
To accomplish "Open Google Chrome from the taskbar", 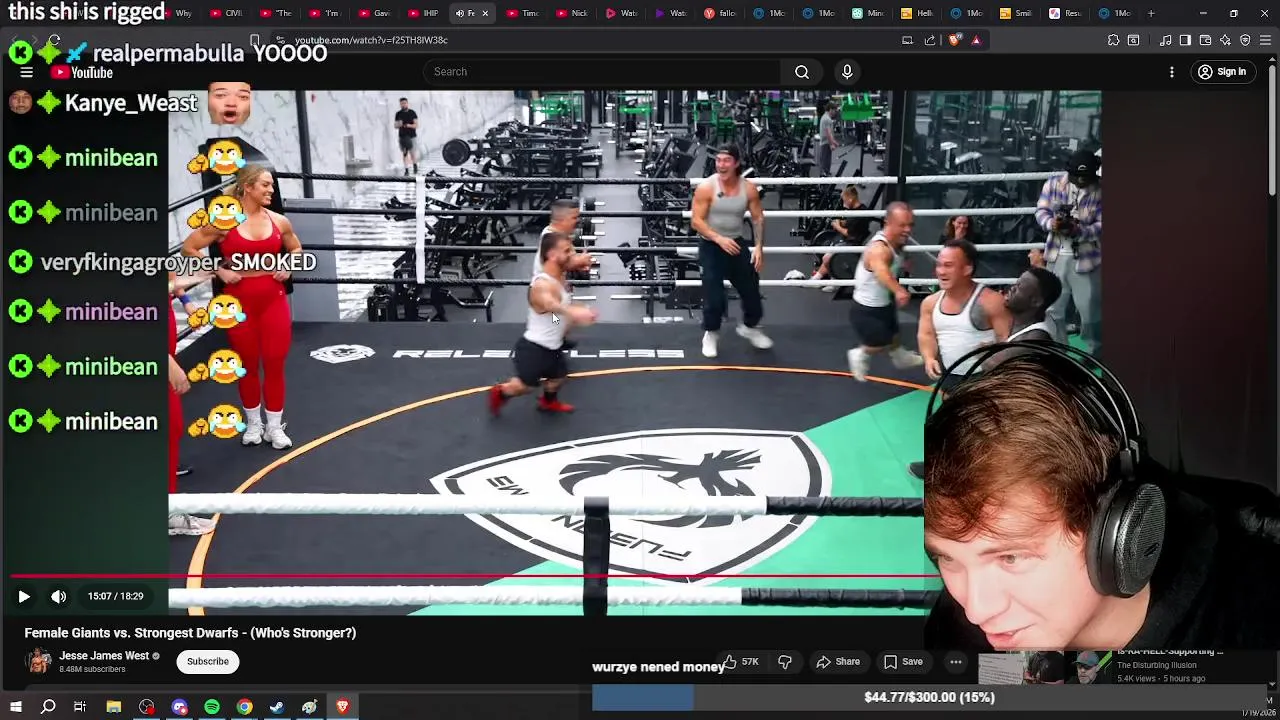I will tap(244, 707).
